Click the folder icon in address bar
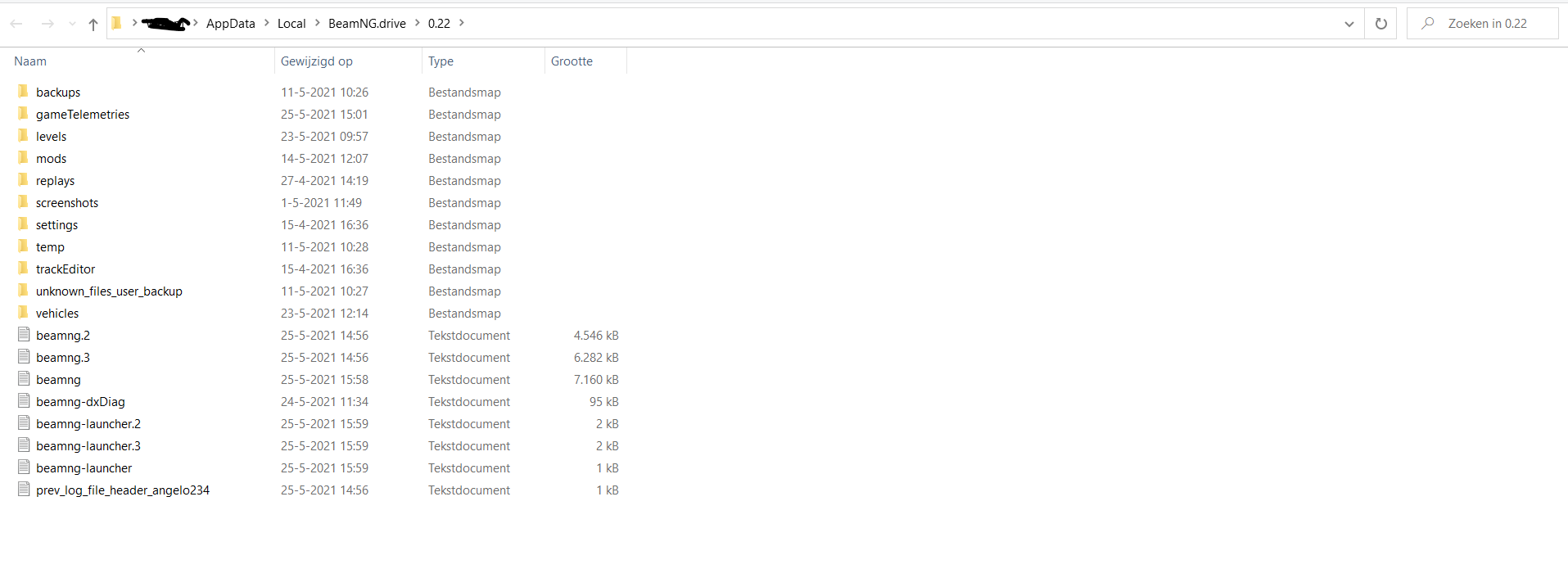This screenshot has height=587, width=1568. click(116, 23)
